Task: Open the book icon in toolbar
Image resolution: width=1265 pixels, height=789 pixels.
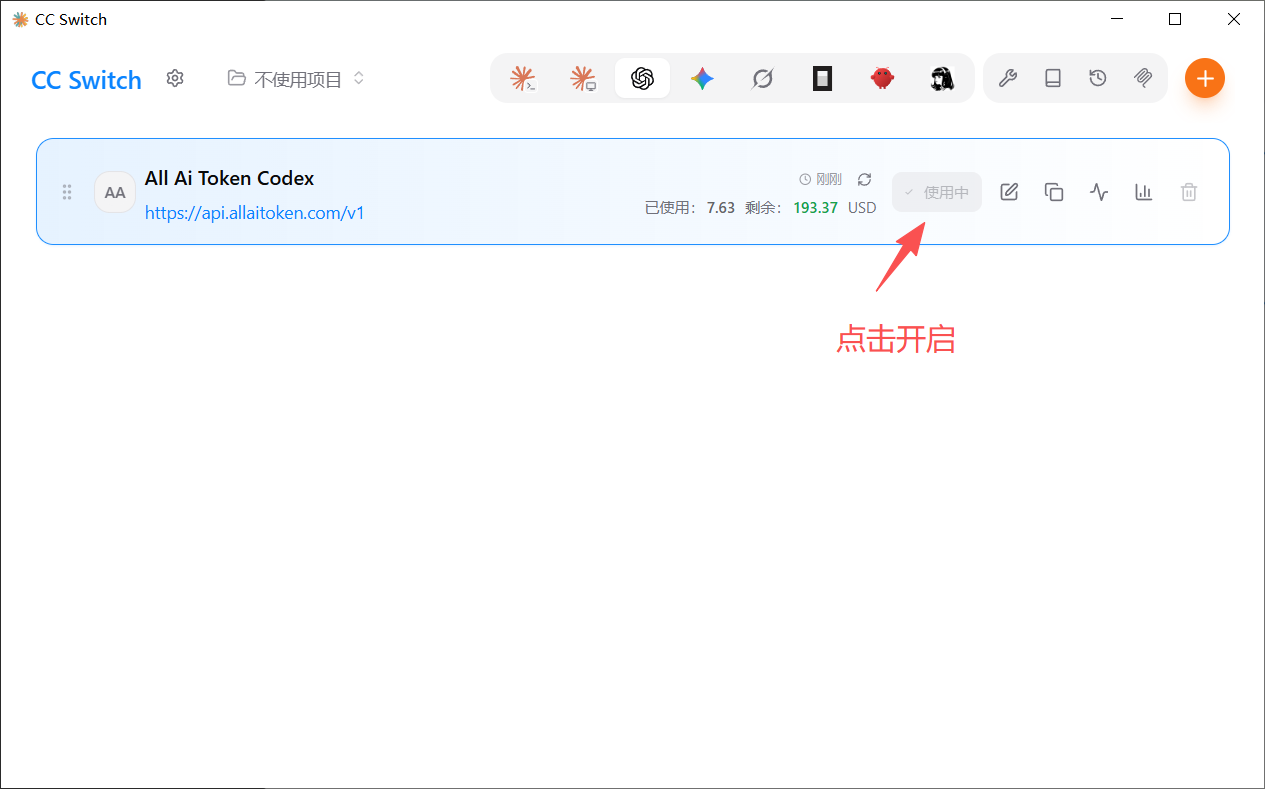Action: pyautogui.click(x=1053, y=78)
